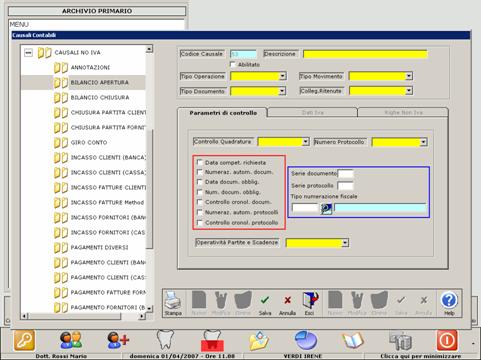Viewport: 481px width, 360px height.
Task: Open the Help question mark icon
Action: pyautogui.click(x=449, y=300)
